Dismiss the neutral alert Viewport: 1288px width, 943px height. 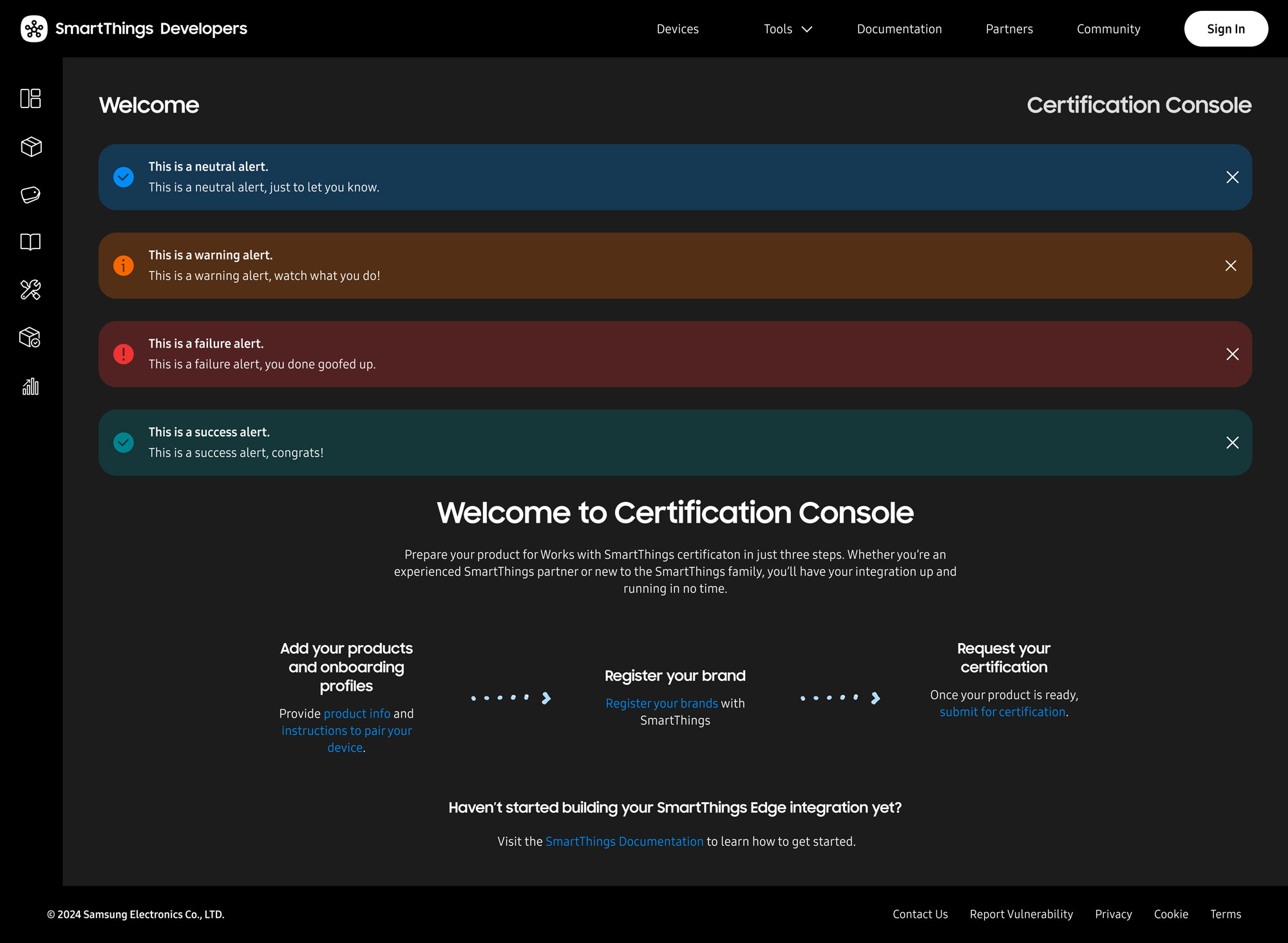tap(1233, 177)
